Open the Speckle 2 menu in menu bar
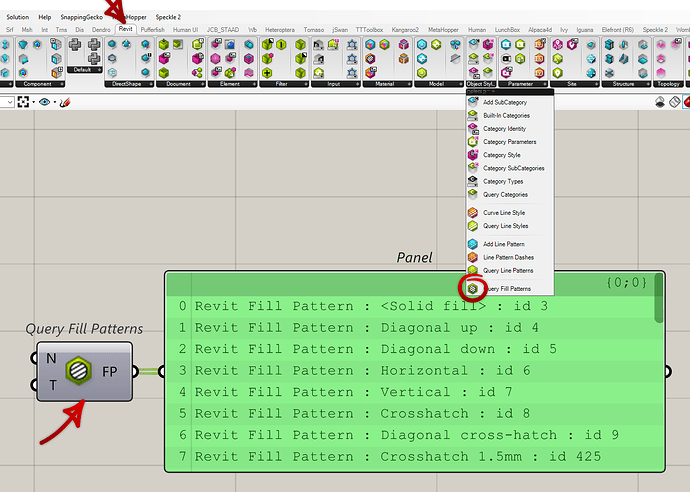Viewport: 690px width, 492px height. click(168, 17)
